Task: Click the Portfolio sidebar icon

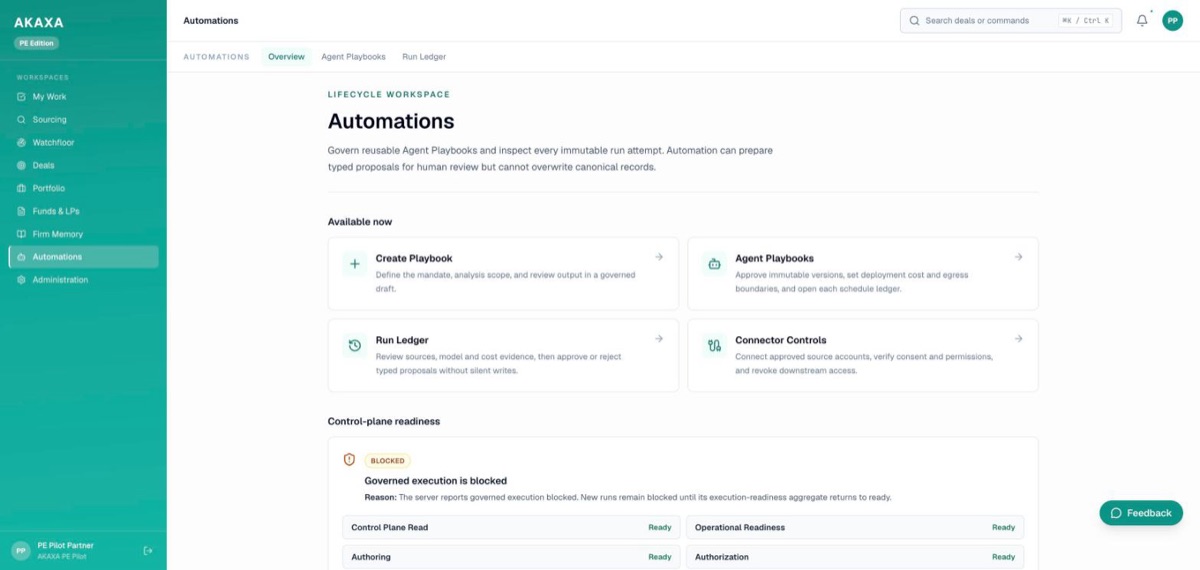Action: (x=22, y=188)
